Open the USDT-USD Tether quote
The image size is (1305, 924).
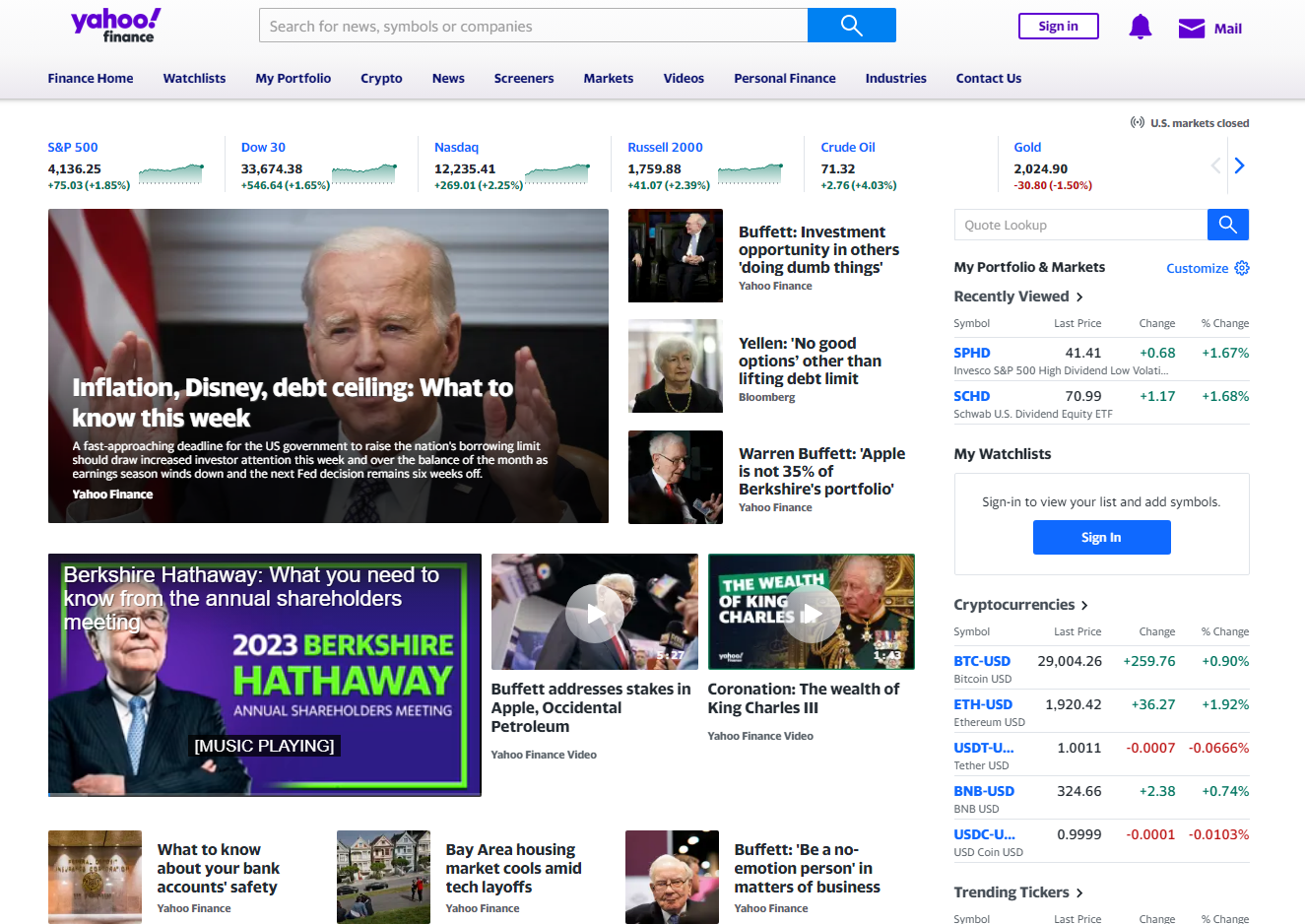[984, 748]
